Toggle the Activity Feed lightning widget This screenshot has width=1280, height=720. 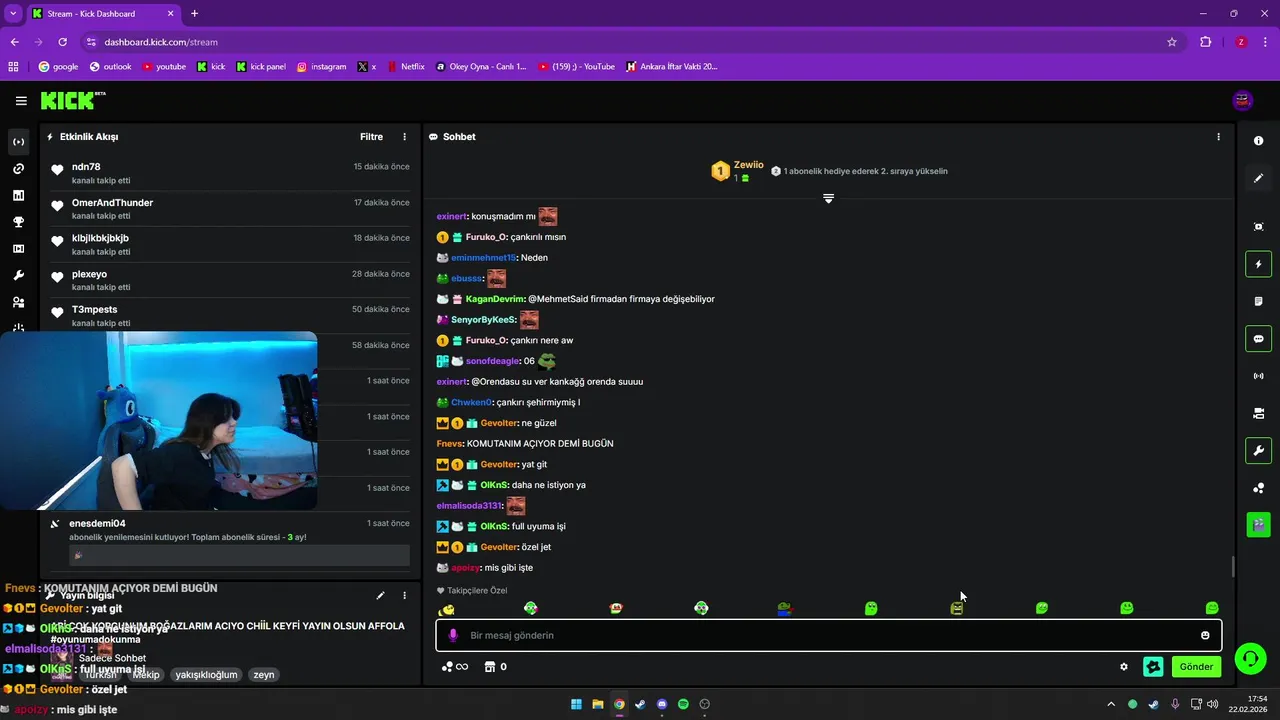pyautogui.click(x=1258, y=264)
